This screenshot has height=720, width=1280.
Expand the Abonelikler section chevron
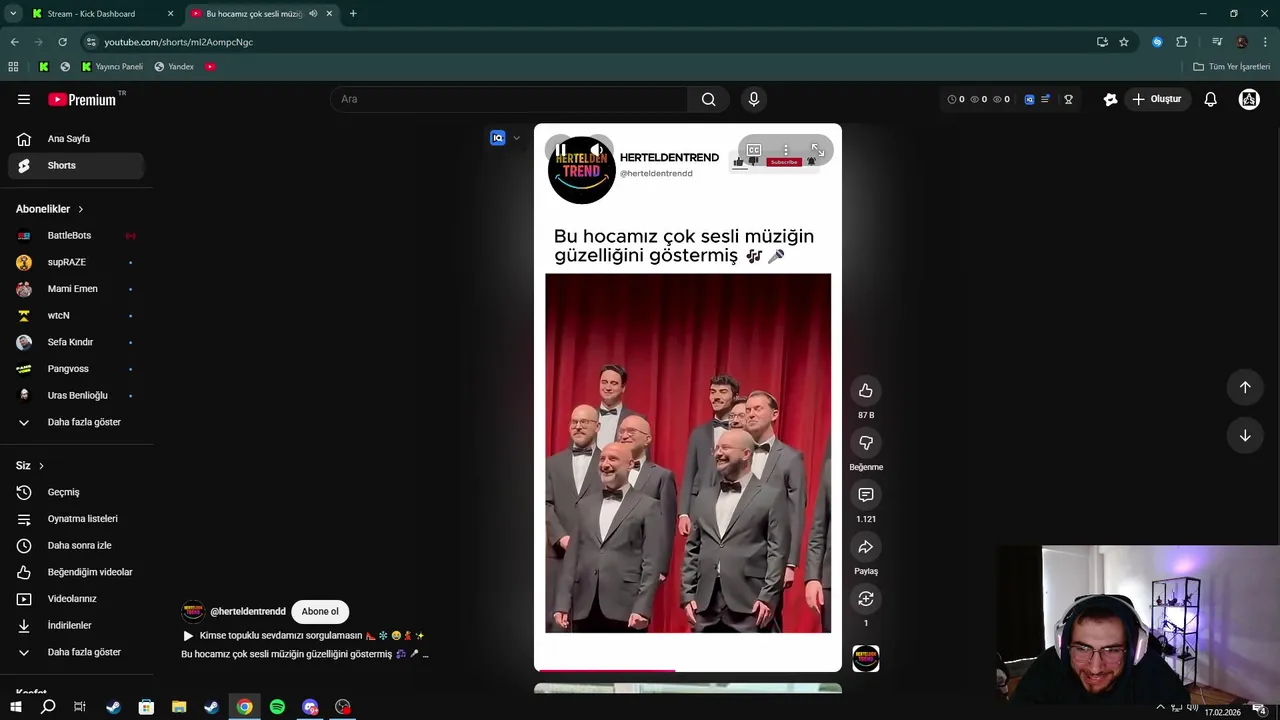click(x=80, y=209)
